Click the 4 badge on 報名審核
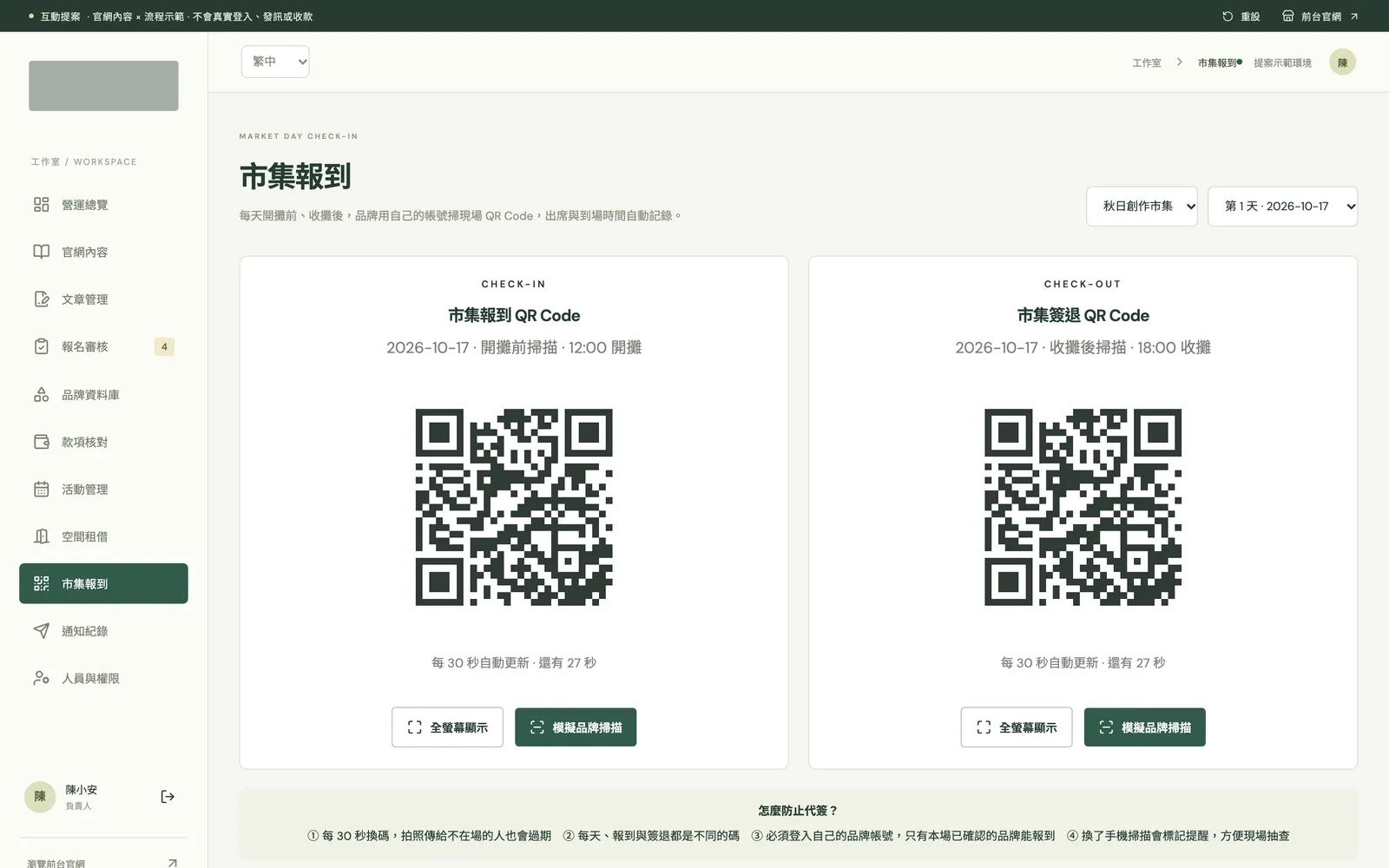The width and height of the screenshot is (1389, 868). [164, 346]
